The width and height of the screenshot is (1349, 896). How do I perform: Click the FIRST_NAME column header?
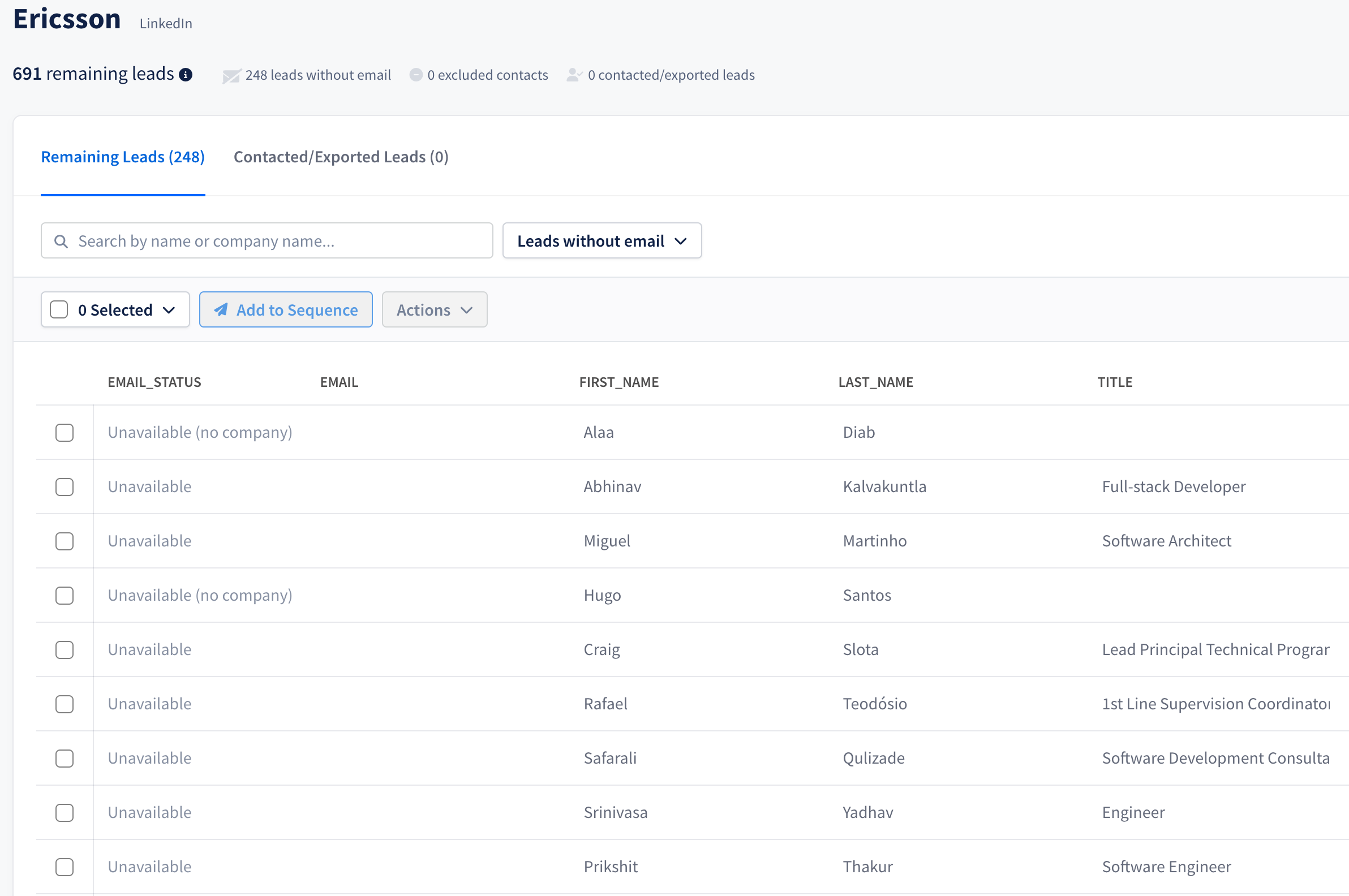click(619, 382)
